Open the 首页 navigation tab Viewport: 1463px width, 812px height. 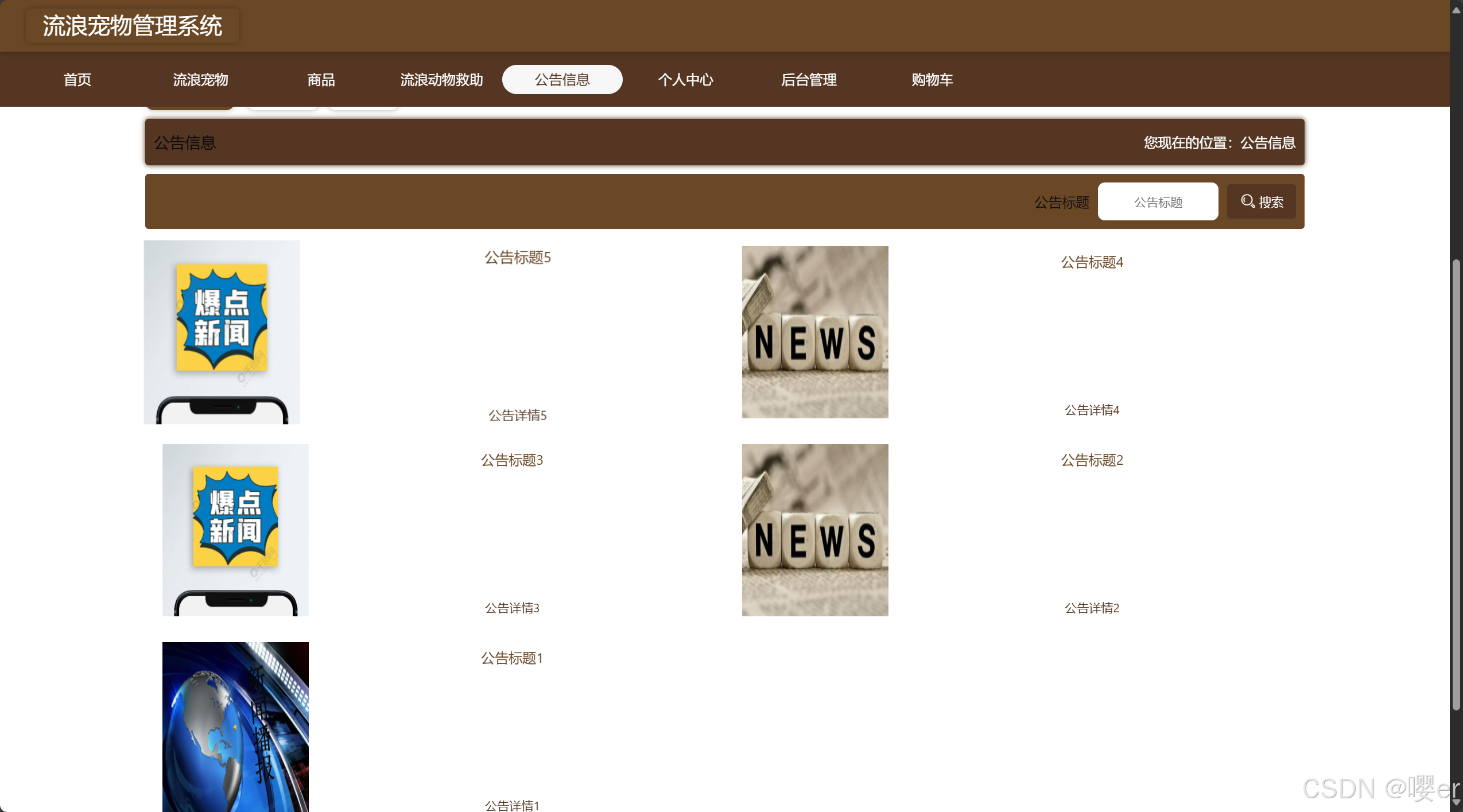click(x=77, y=80)
